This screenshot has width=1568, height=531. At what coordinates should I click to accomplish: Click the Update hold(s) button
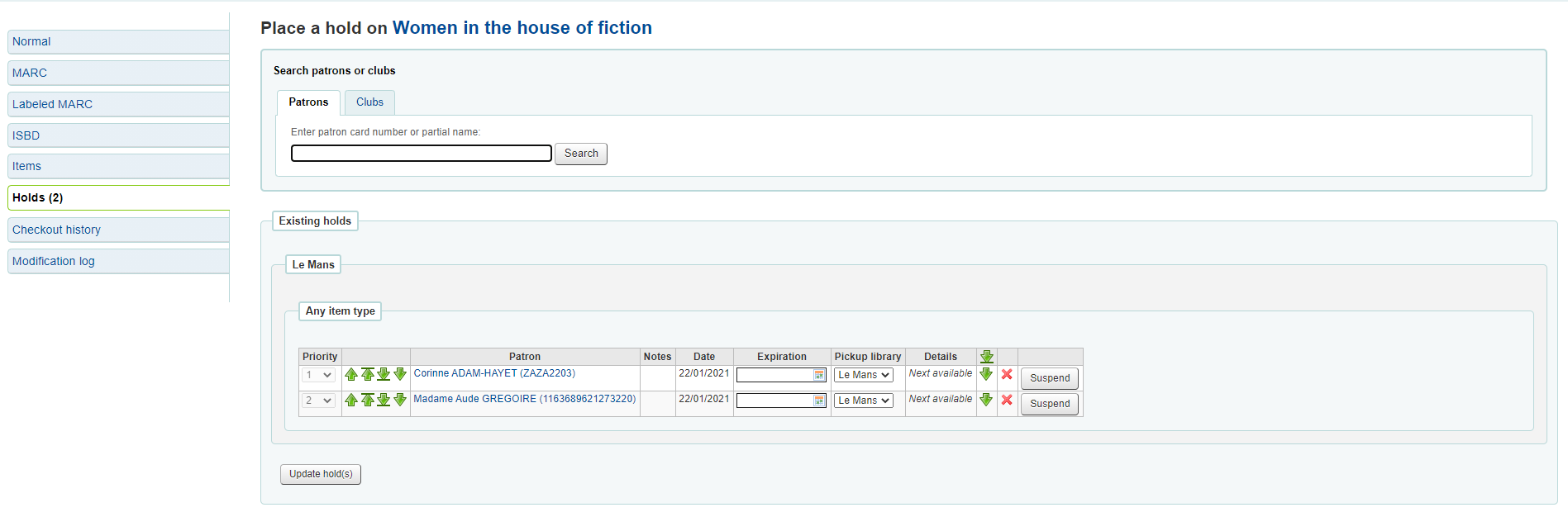tap(321, 474)
